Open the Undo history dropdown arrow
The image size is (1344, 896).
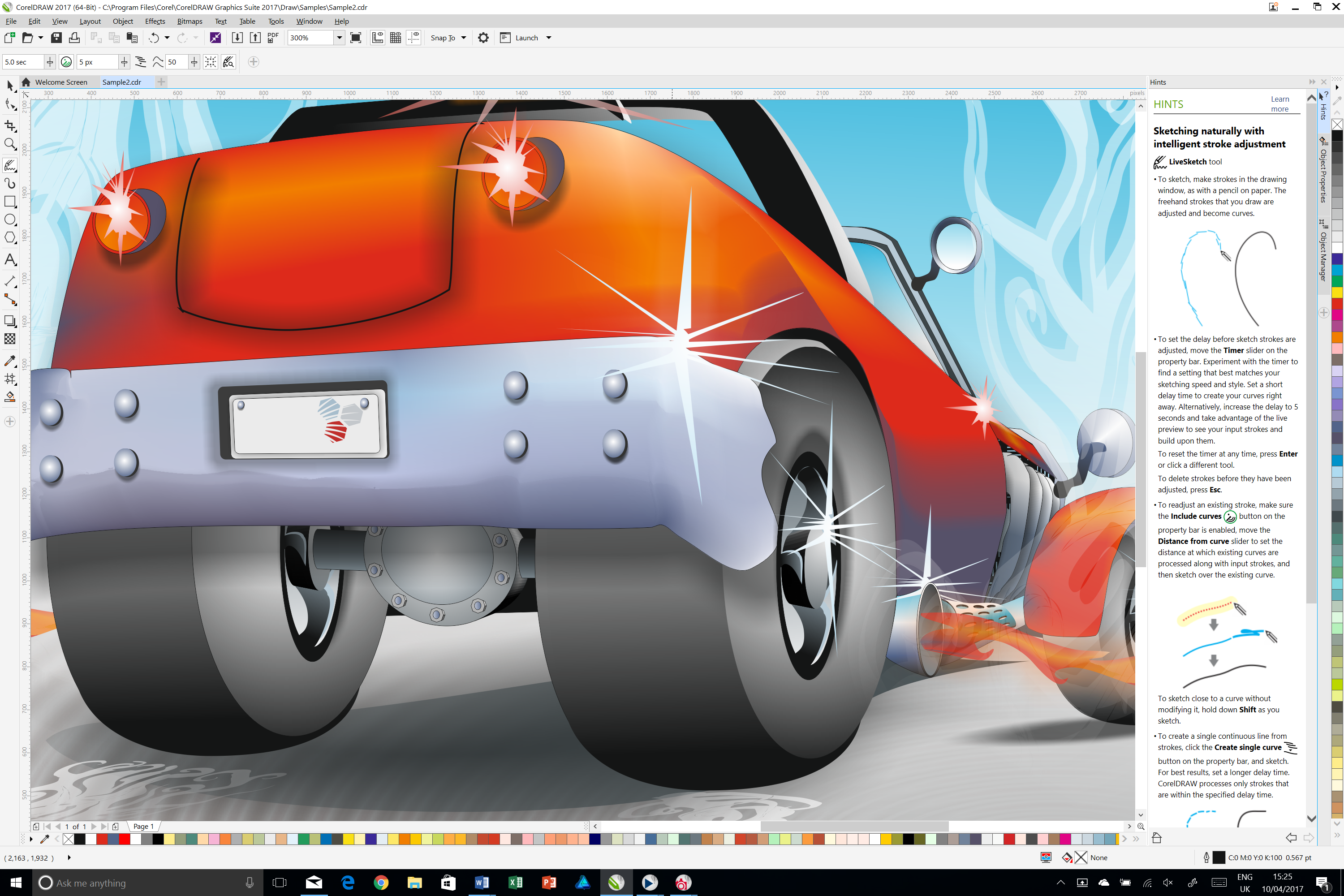(167, 38)
